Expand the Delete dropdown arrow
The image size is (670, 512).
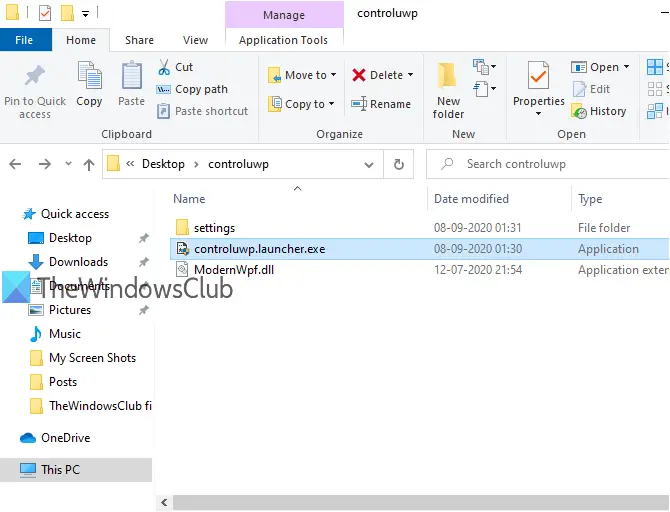click(411, 75)
